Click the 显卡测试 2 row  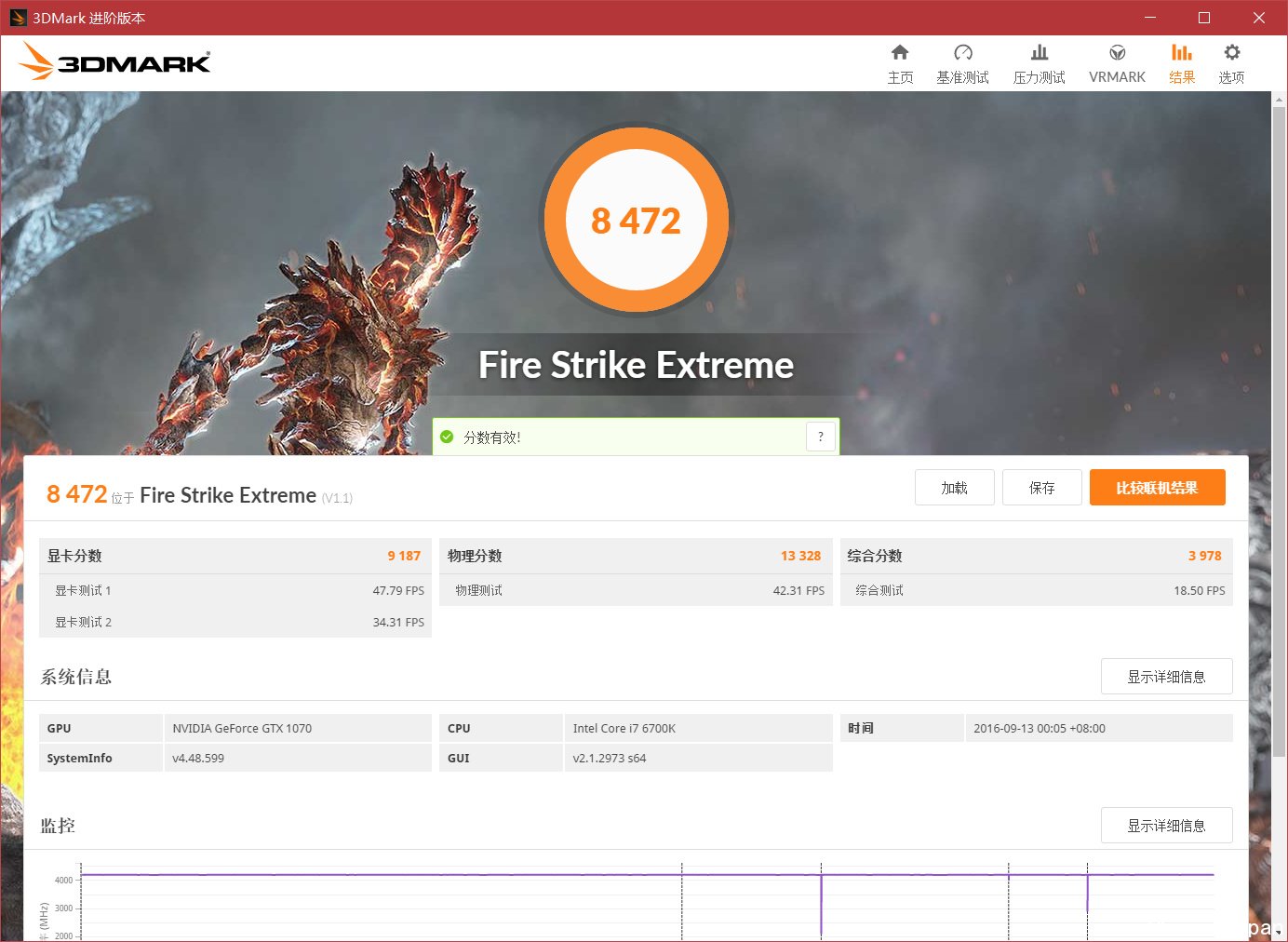235,622
